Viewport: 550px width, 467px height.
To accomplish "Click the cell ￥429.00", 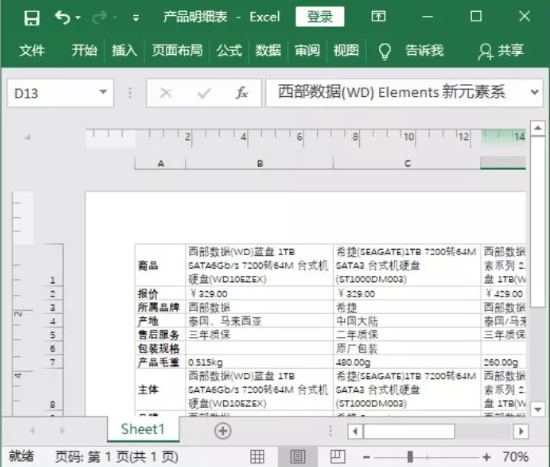I will pyautogui.click(x=504, y=294).
